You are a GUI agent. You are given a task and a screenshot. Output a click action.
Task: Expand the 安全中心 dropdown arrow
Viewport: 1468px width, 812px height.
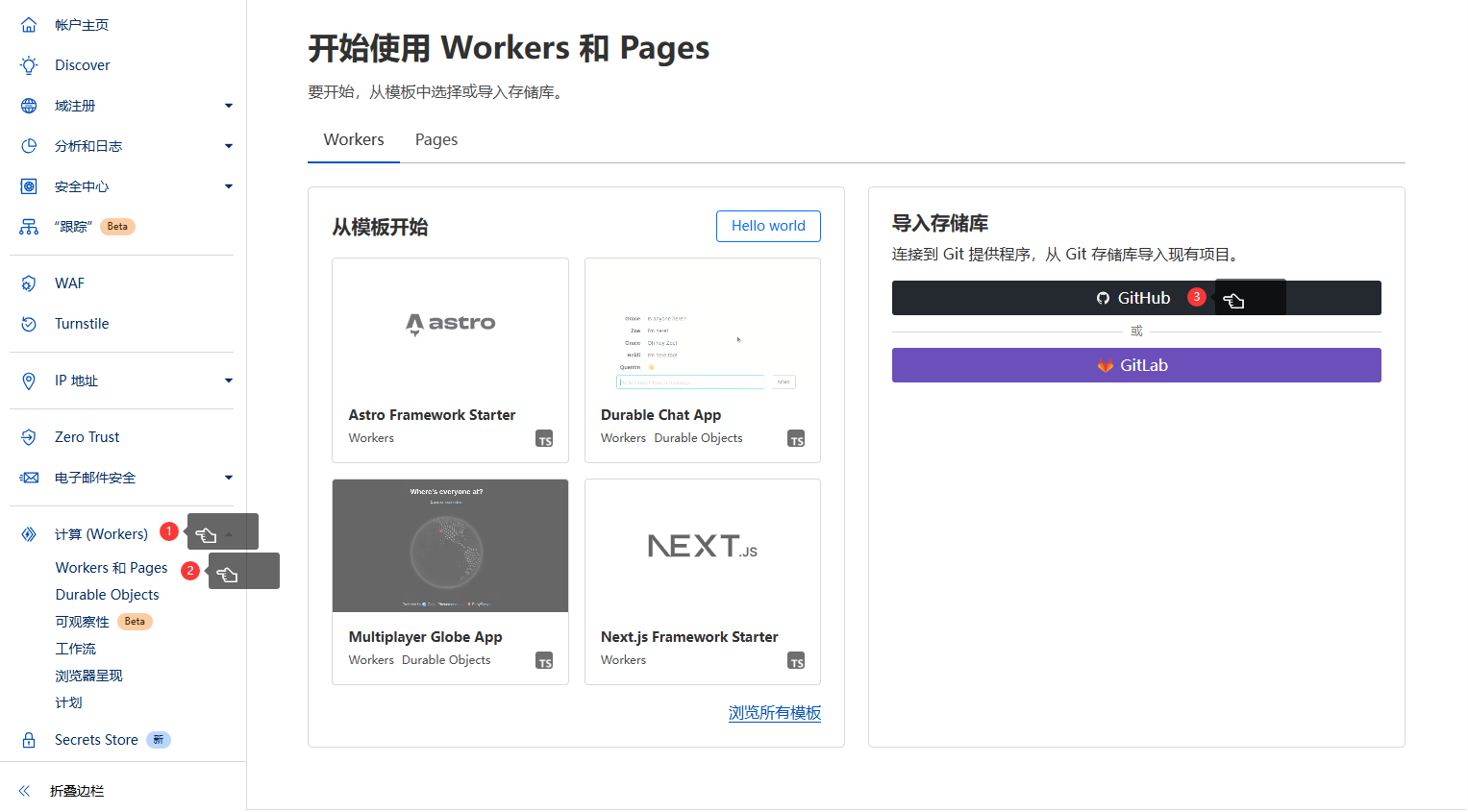228,185
